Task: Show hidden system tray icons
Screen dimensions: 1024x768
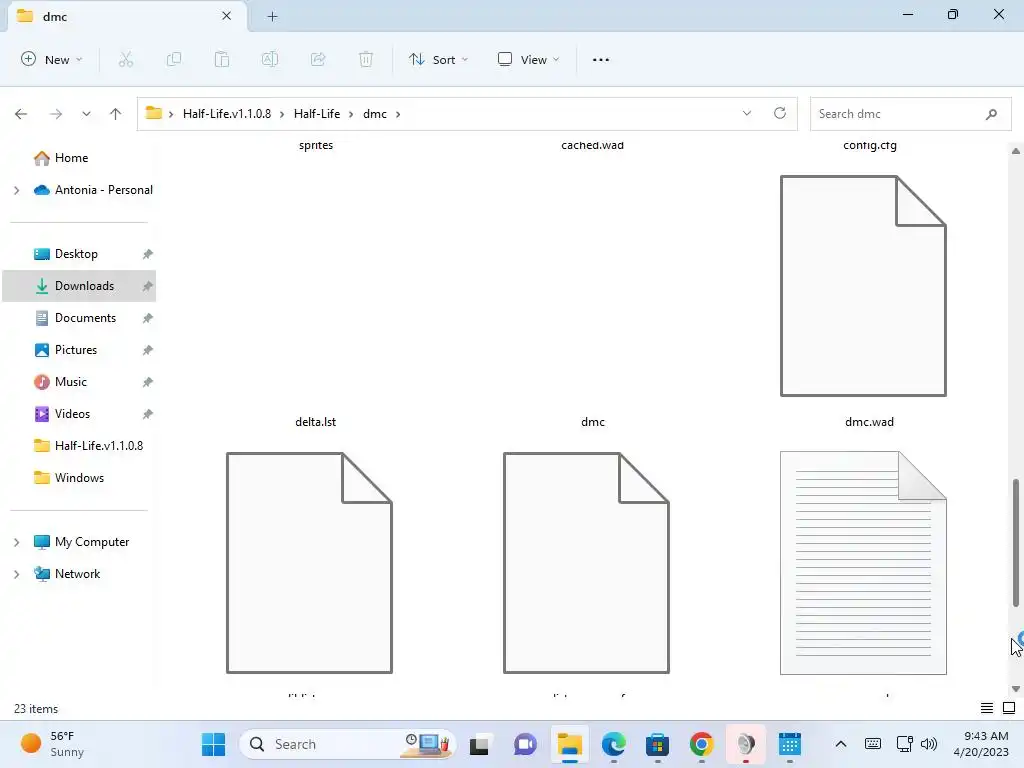Action: pyautogui.click(x=841, y=744)
